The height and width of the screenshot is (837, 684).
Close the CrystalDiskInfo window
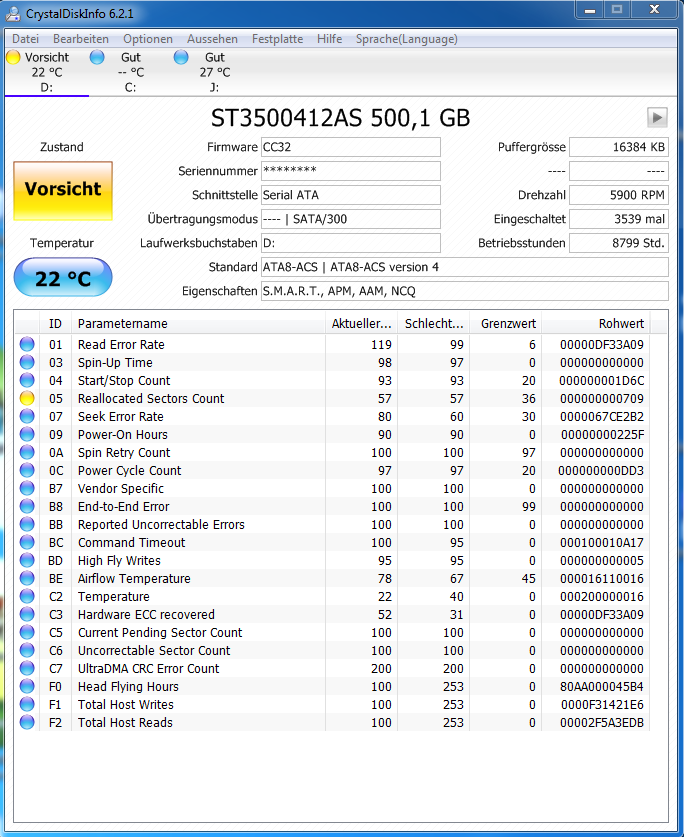(655, 10)
